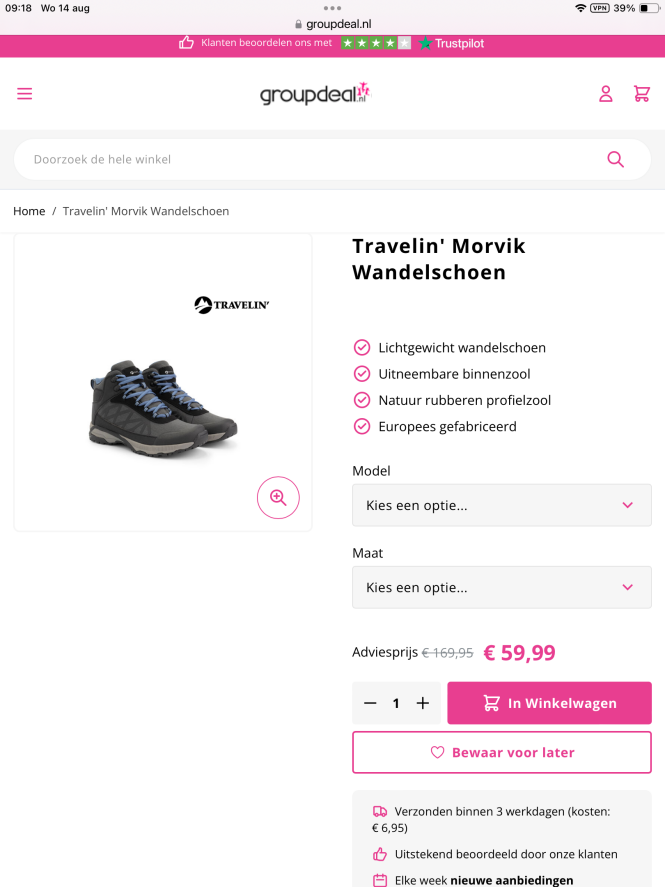This screenshot has height=887, width=665.
Task: Increase quantity with the plus stepper
Action: 422,702
